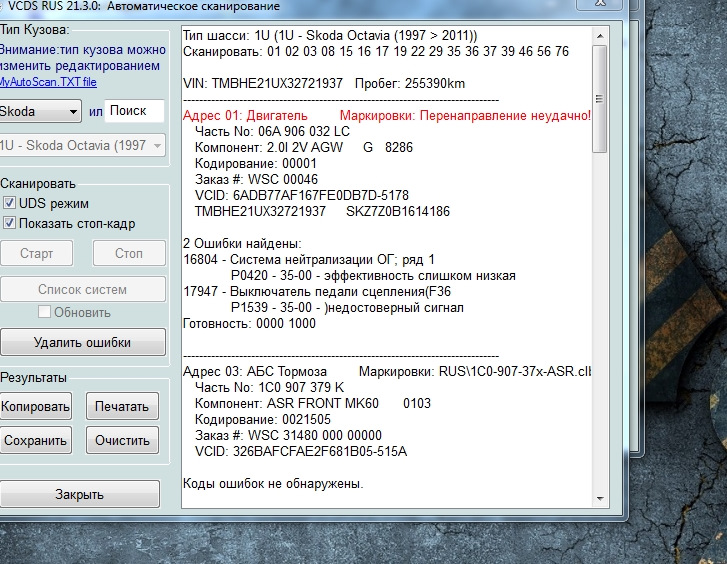Open the Skoda manufacturer dropdown
727x564 pixels.
click(x=40, y=111)
